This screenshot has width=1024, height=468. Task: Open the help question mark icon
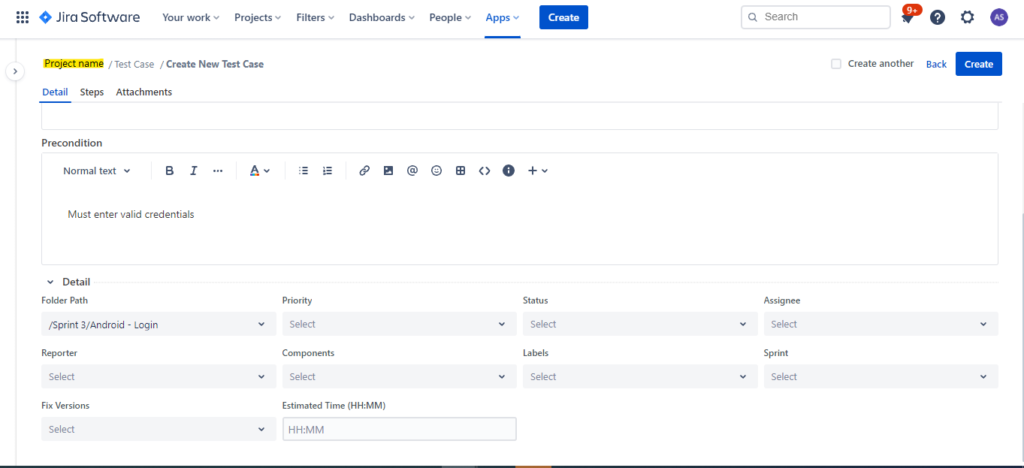click(x=937, y=18)
